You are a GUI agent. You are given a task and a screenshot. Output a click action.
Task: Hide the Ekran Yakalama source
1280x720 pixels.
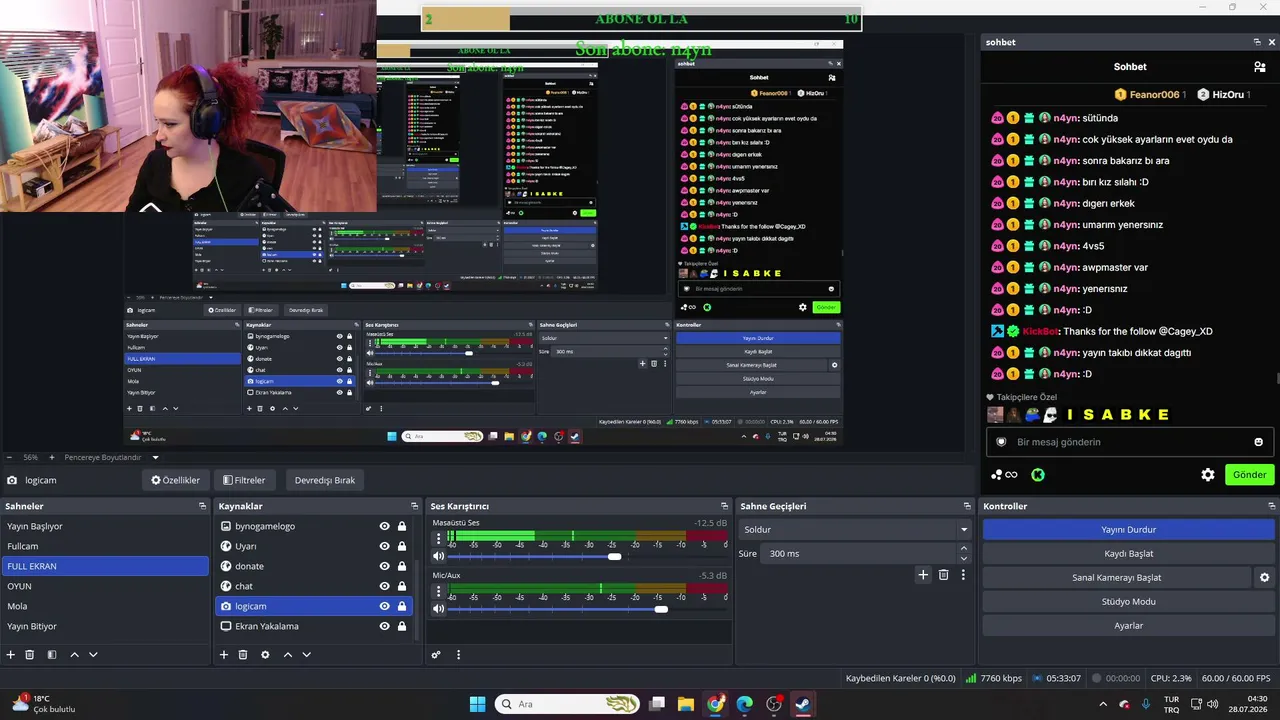coord(385,626)
